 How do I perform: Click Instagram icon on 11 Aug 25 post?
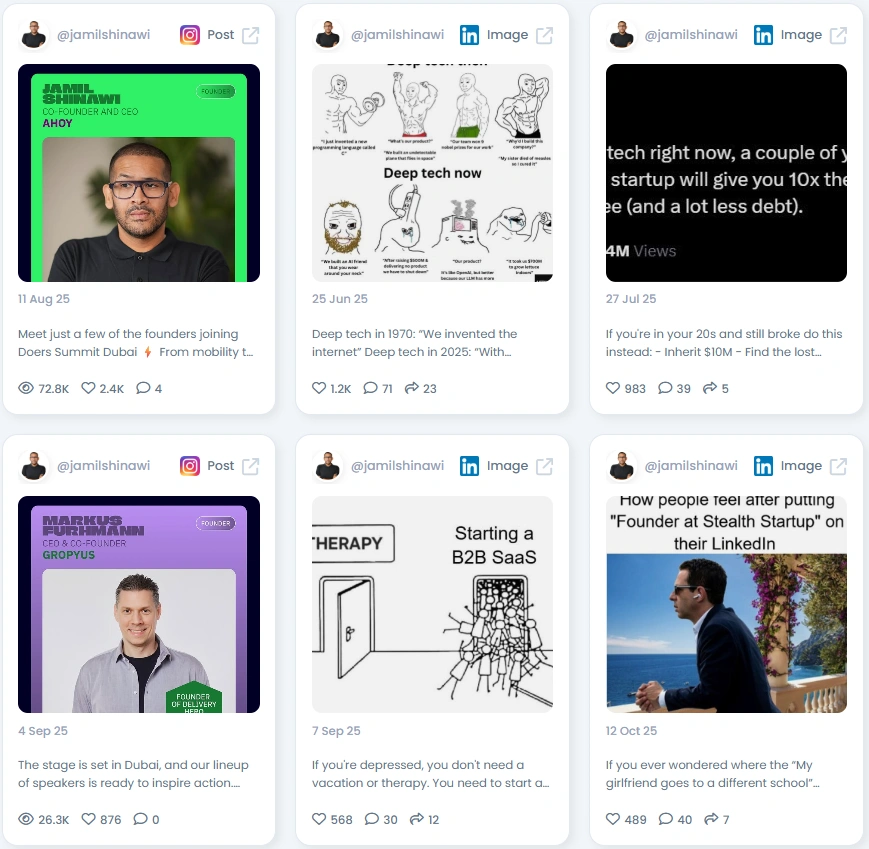[x=190, y=35]
